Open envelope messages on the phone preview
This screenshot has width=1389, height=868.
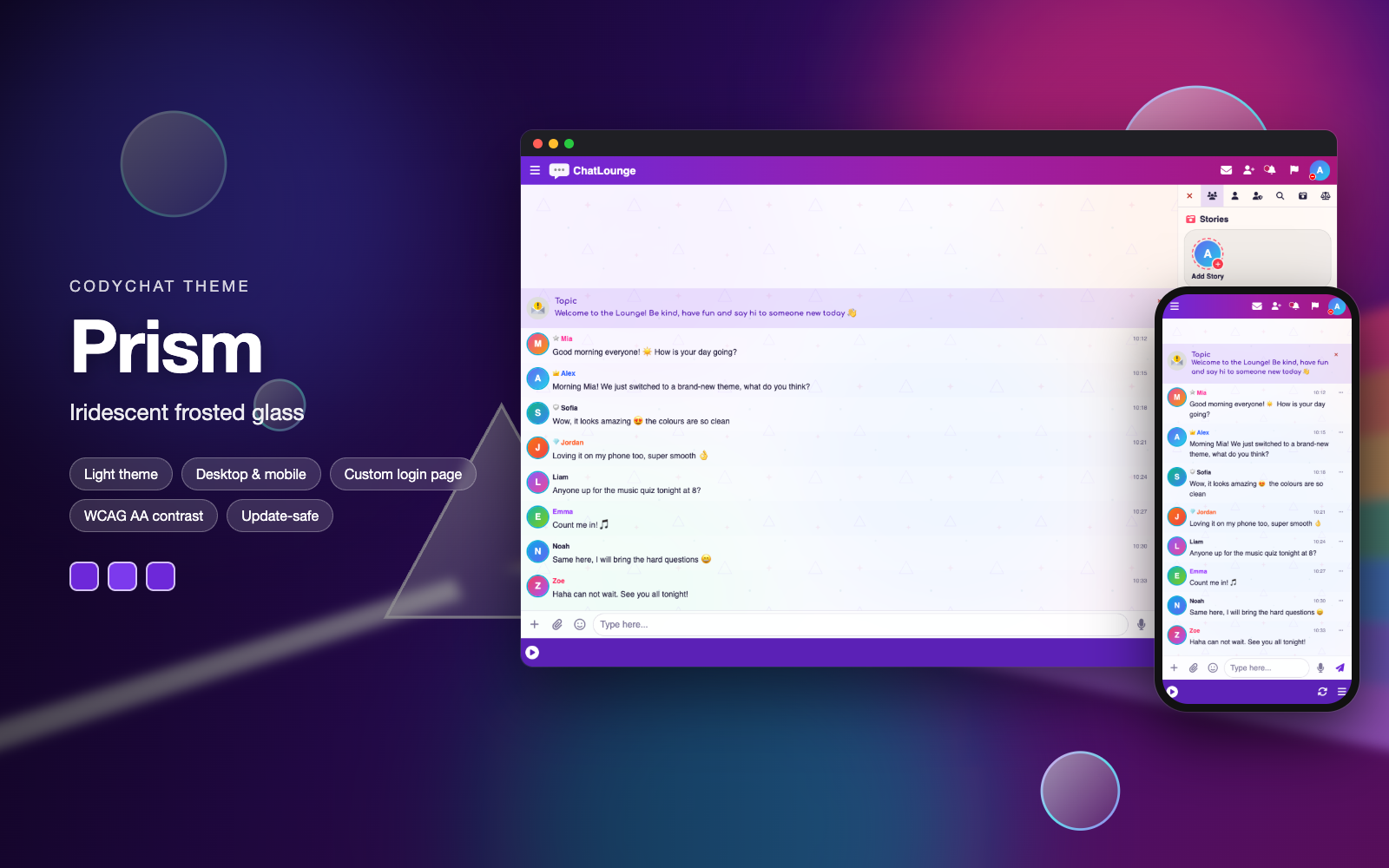click(x=1256, y=306)
